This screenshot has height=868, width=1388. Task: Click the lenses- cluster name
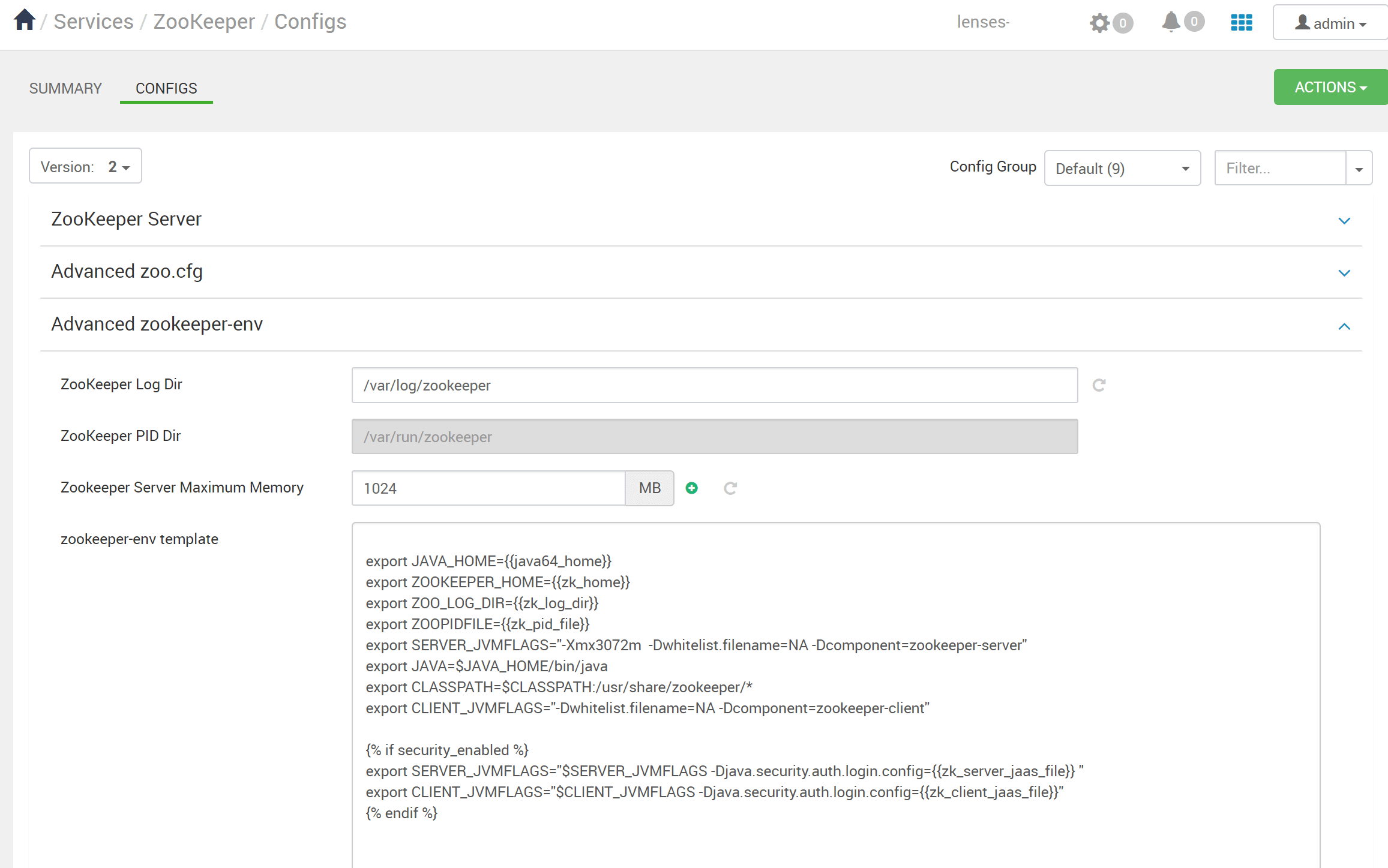point(983,22)
